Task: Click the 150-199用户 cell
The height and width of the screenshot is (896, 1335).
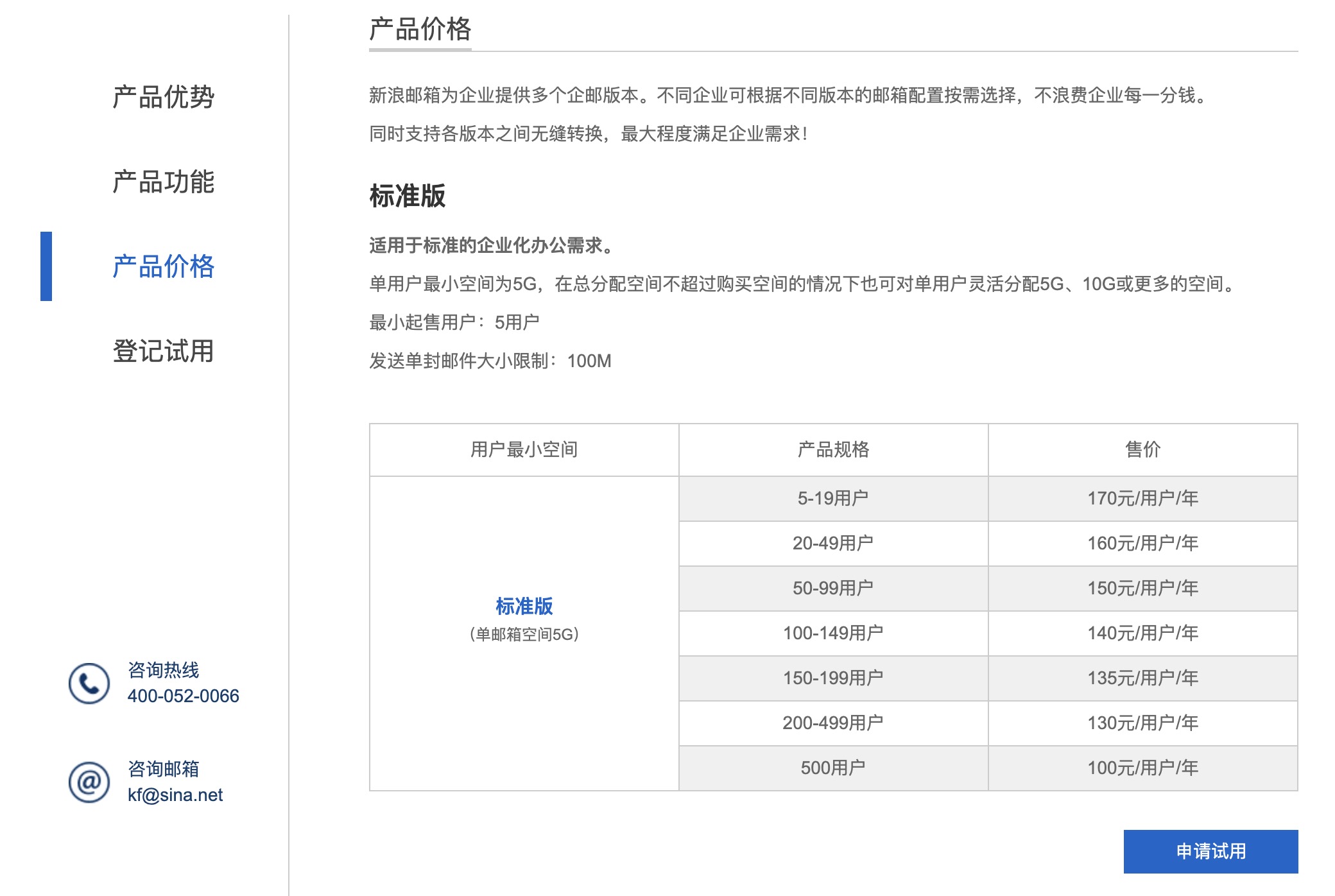Action: [833, 678]
